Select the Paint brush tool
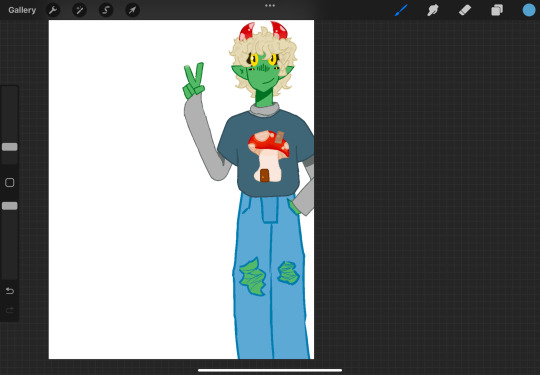Viewport: 540px width, 375px height. 401,10
